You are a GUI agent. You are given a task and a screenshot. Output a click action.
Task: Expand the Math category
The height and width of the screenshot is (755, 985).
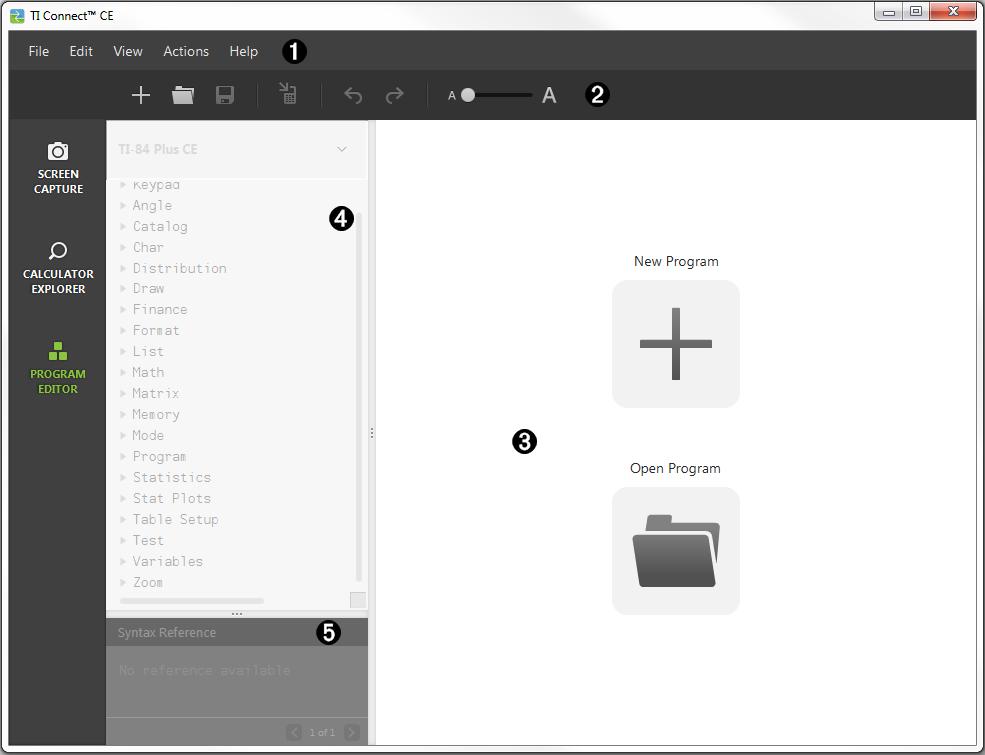point(123,372)
